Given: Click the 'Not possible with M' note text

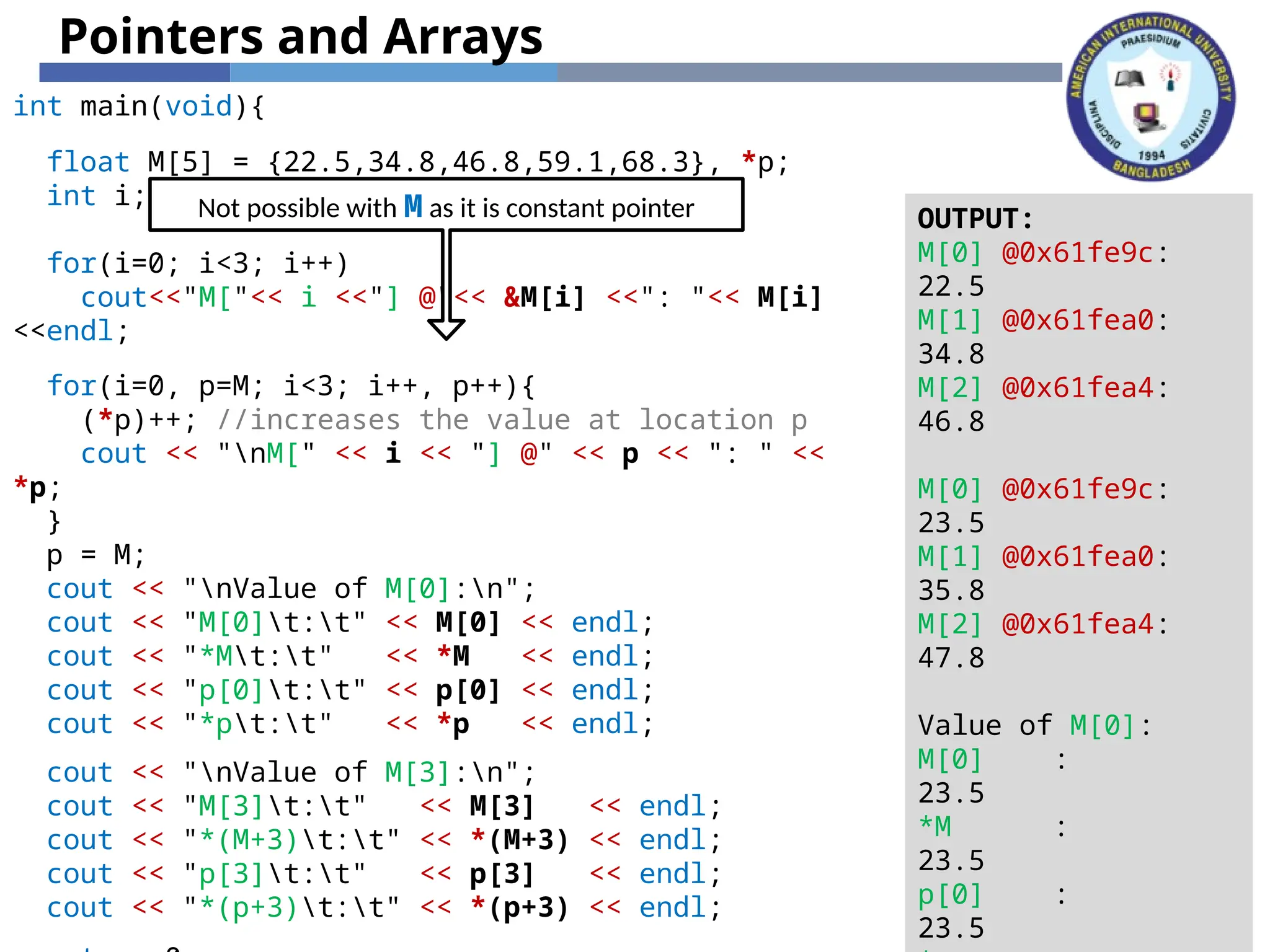Looking at the screenshot, I should (x=446, y=207).
